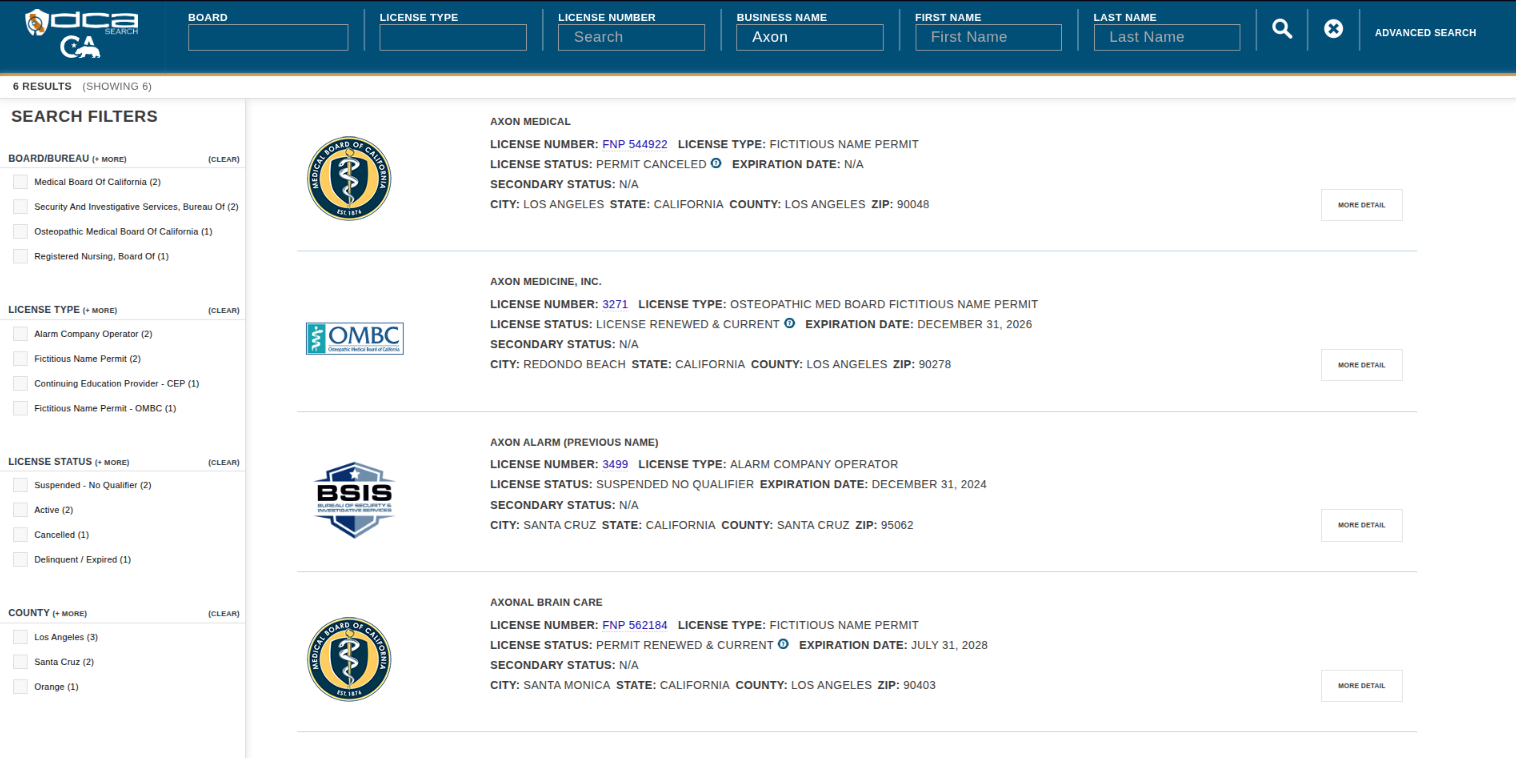Screen dimensions: 1516x758
Task: Open More Detail for Axon Medicine, Inc.
Action: coord(1362,365)
